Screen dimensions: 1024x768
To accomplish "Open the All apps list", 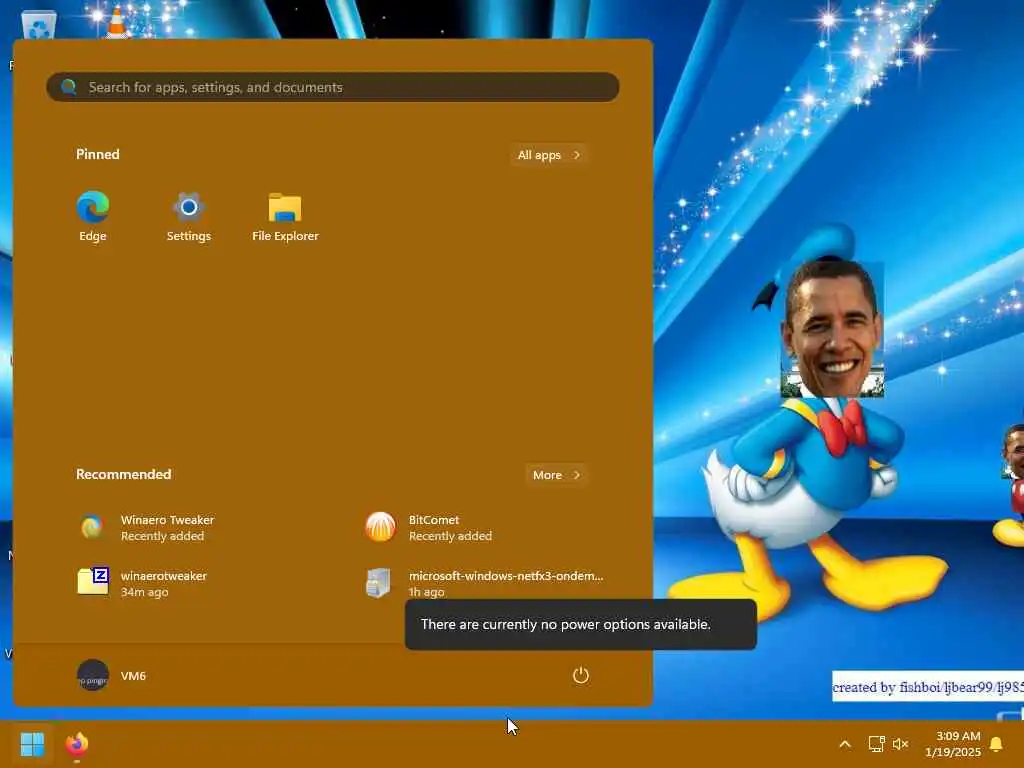I will [x=549, y=155].
